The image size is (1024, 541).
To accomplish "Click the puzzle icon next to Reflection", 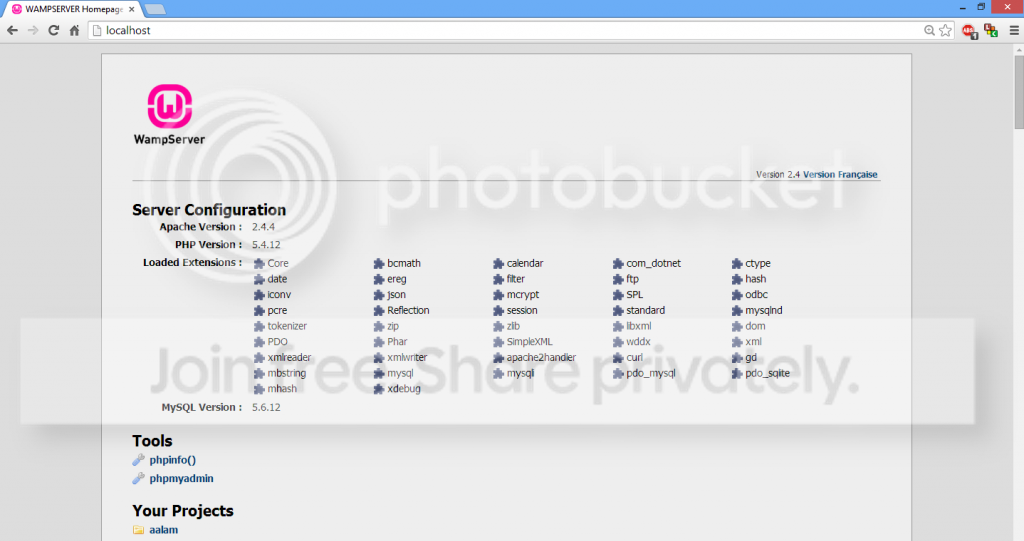I will (x=379, y=310).
